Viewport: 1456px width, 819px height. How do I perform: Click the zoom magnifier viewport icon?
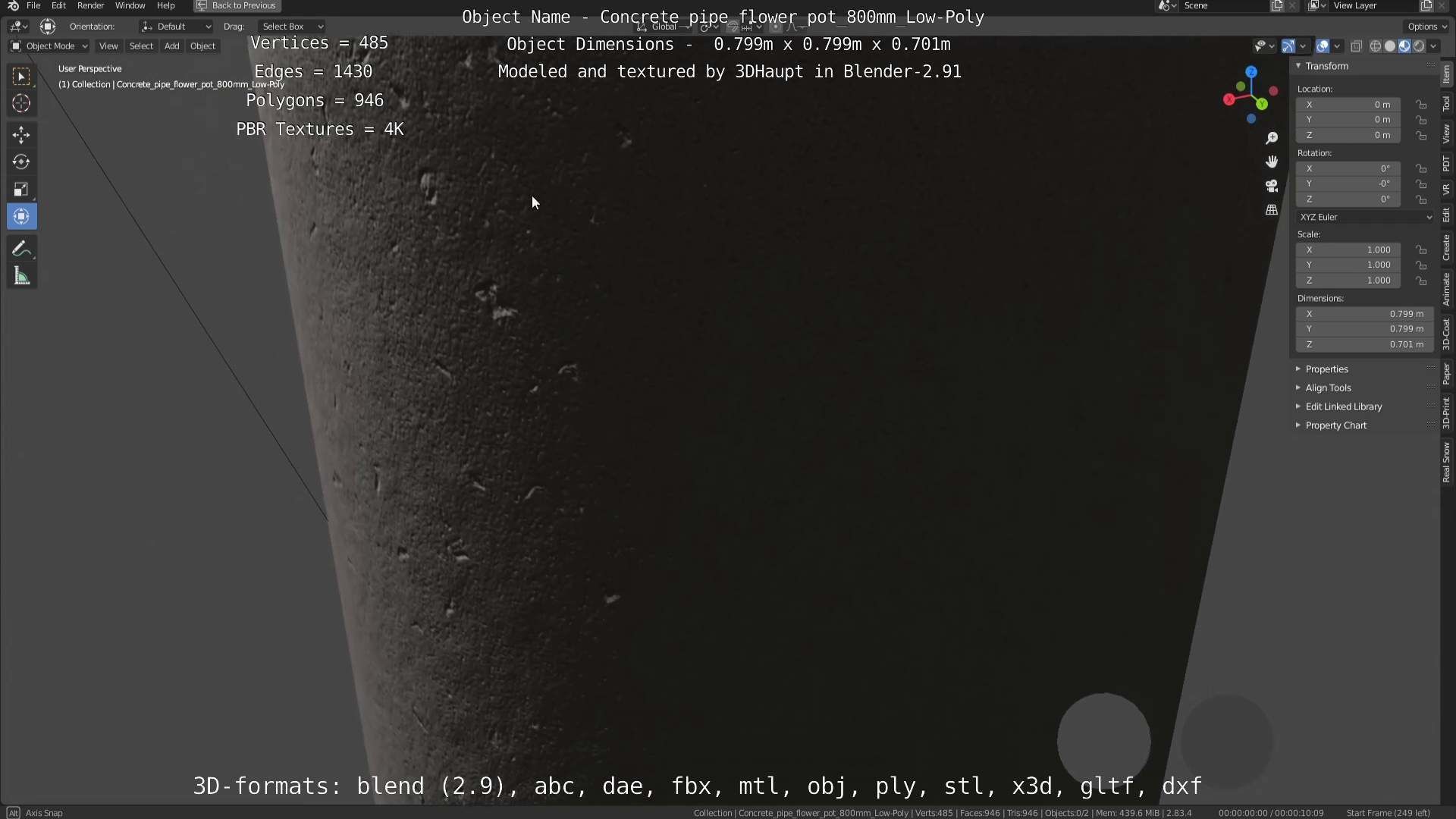coord(1272,138)
